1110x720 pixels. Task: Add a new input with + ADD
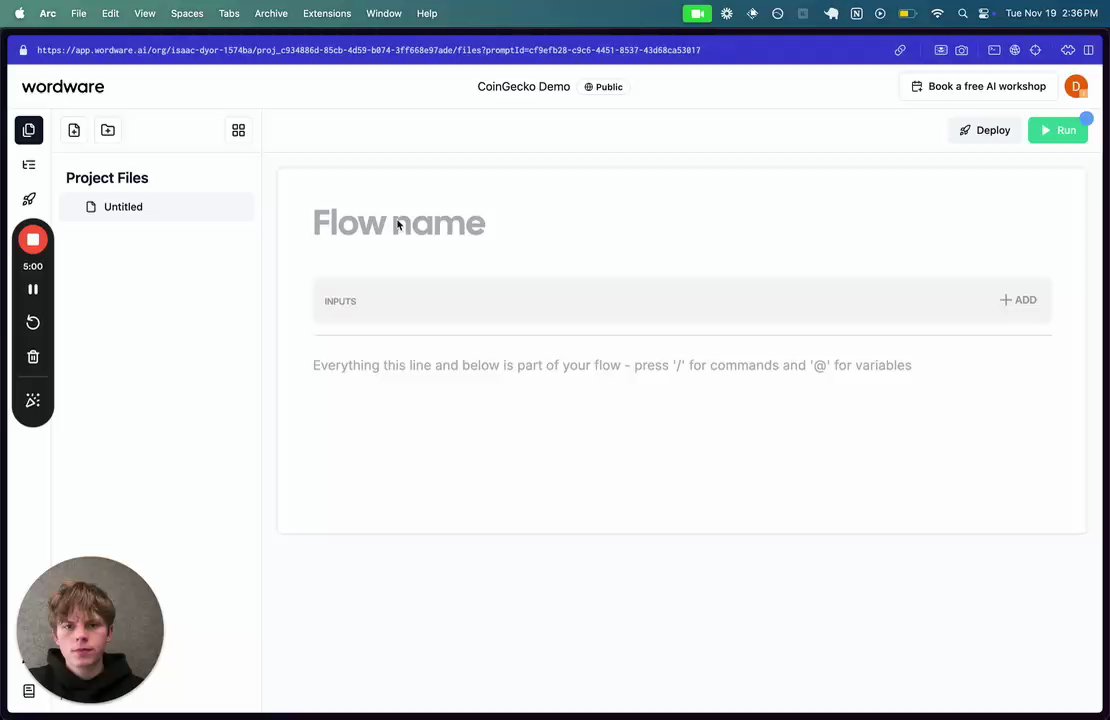[1018, 300]
